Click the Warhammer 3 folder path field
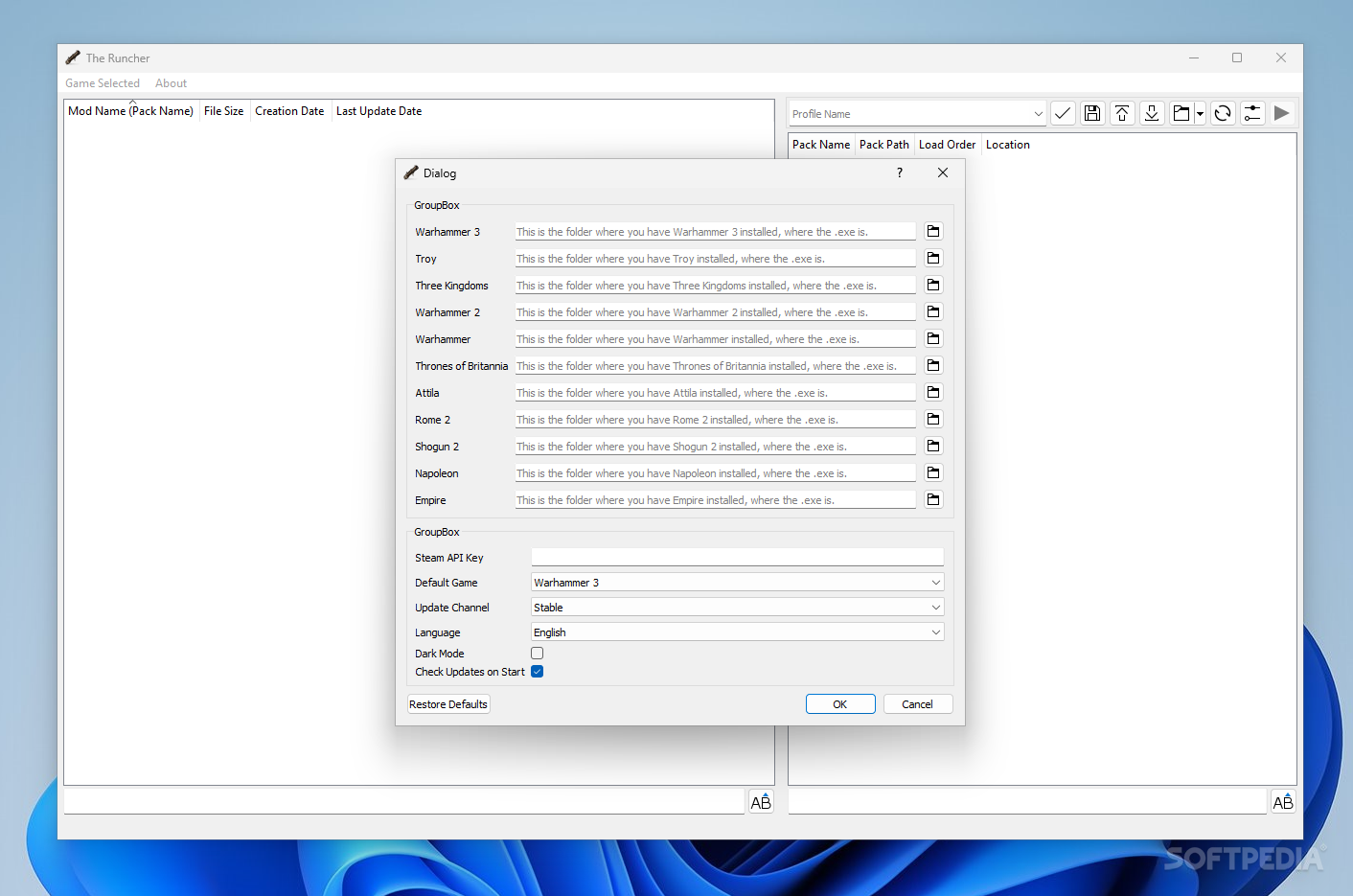This screenshot has height=896, width=1353. [x=716, y=232]
